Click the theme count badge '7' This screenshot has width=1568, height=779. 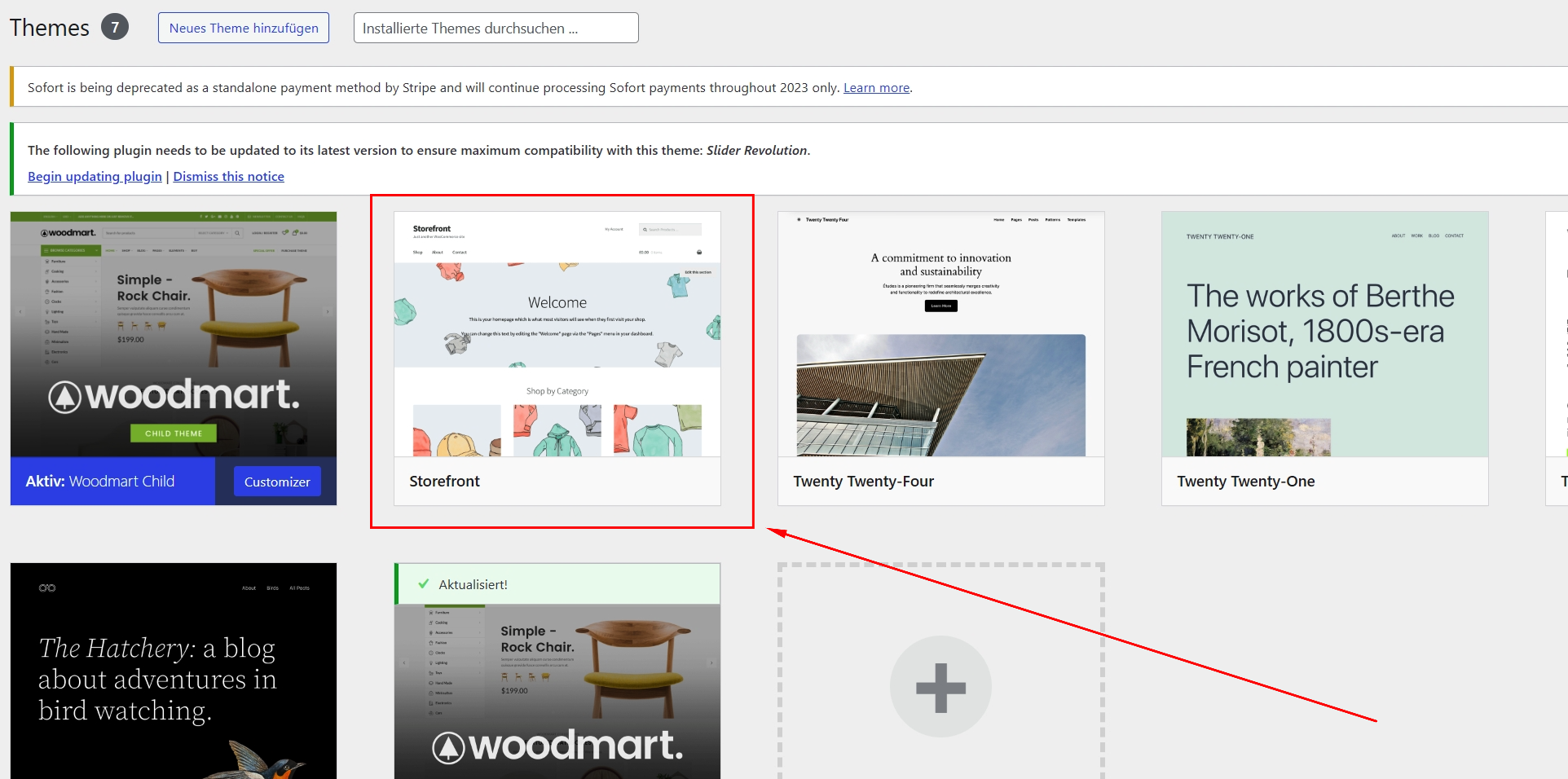point(115,27)
